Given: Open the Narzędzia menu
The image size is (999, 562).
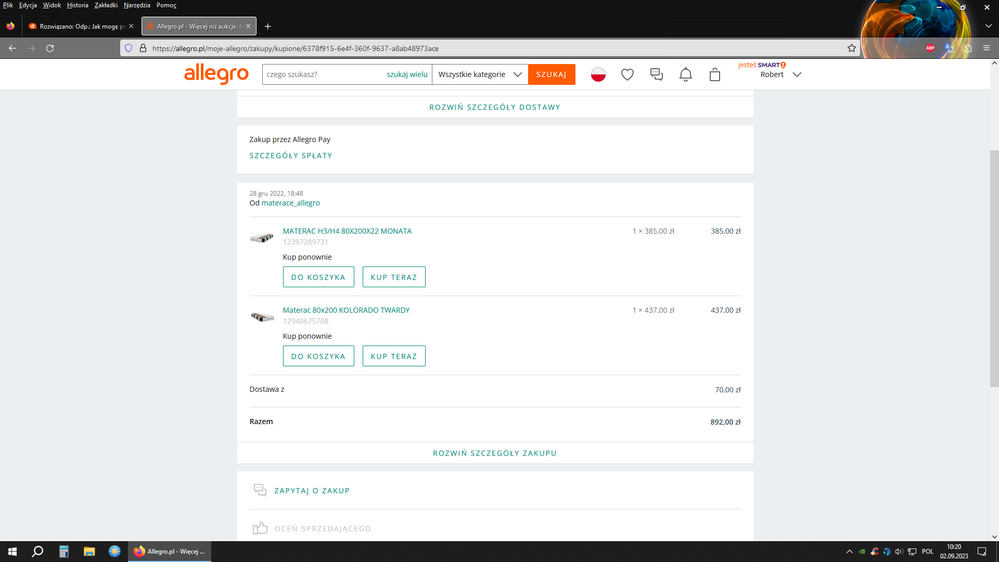Looking at the screenshot, I should (137, 5).
